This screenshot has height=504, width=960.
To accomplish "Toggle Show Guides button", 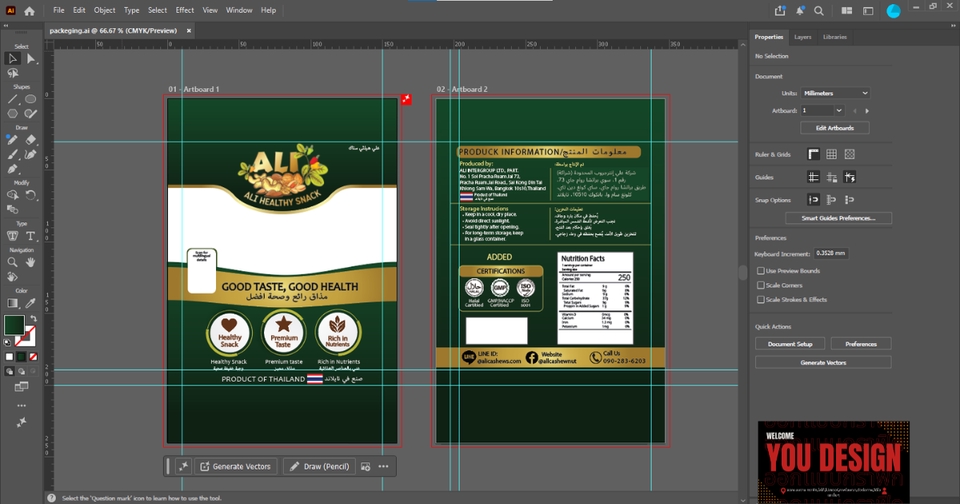I will pos(813,177).
